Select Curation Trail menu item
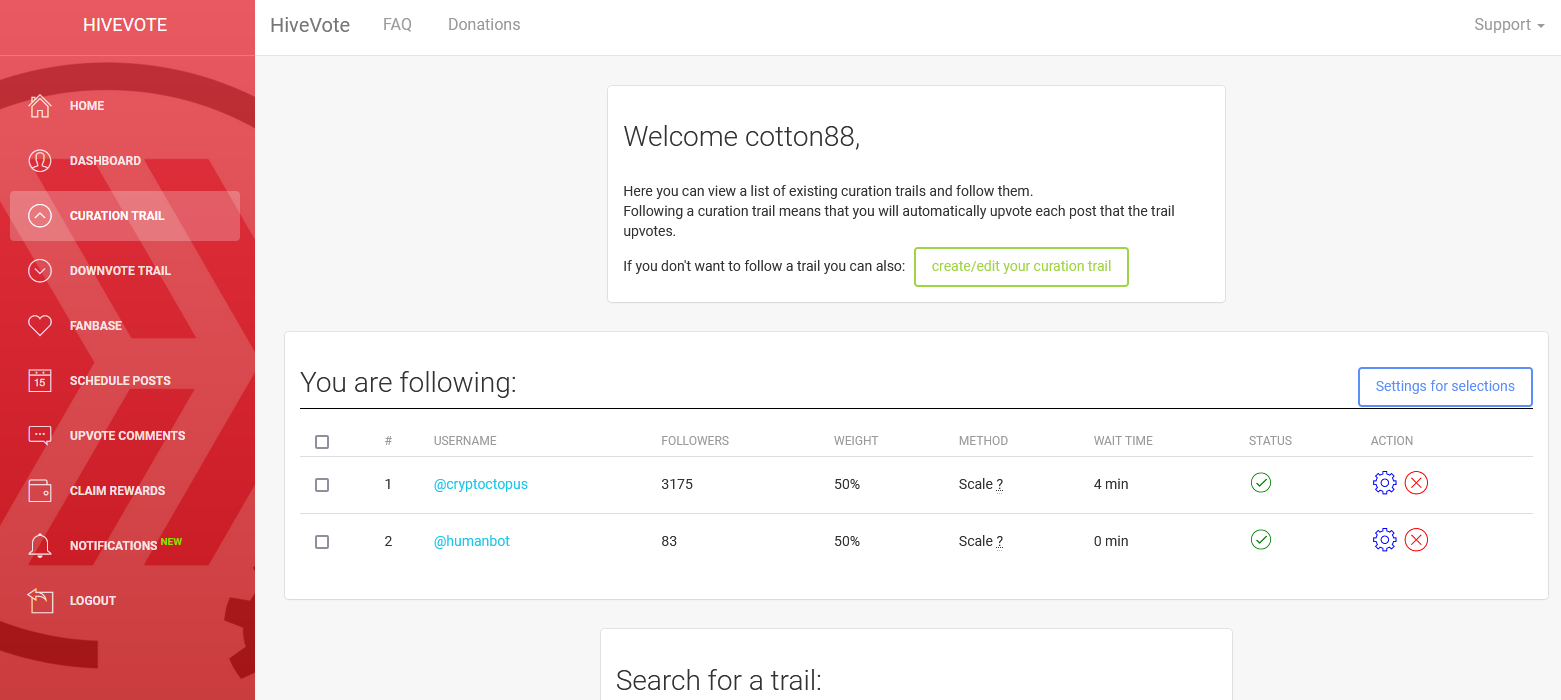This screenshot has width=1561, height=700. (x=125, y=216)
